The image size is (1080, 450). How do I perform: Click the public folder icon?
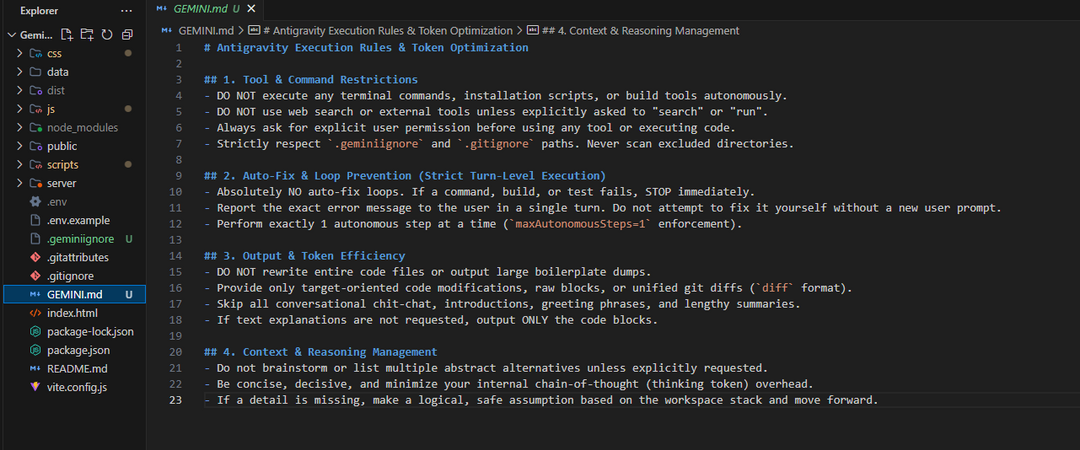point(35,147)
